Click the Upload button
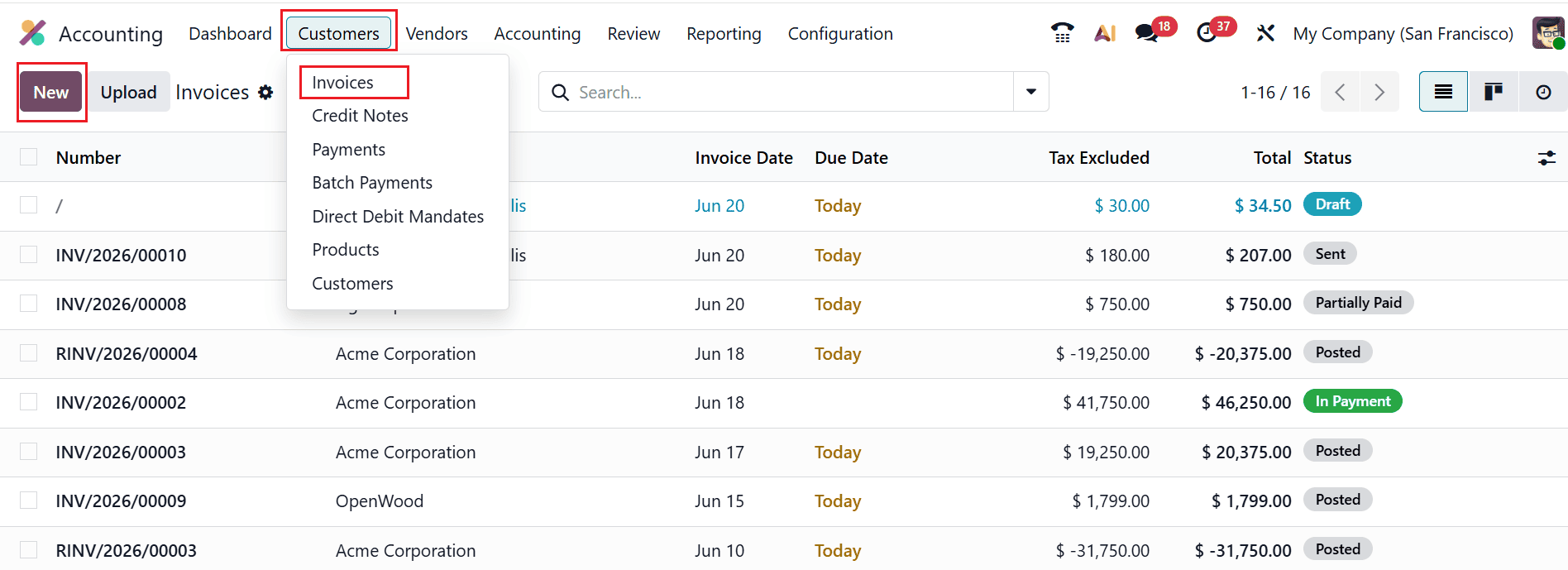1568x570 pixels. [x=128, y=92]
